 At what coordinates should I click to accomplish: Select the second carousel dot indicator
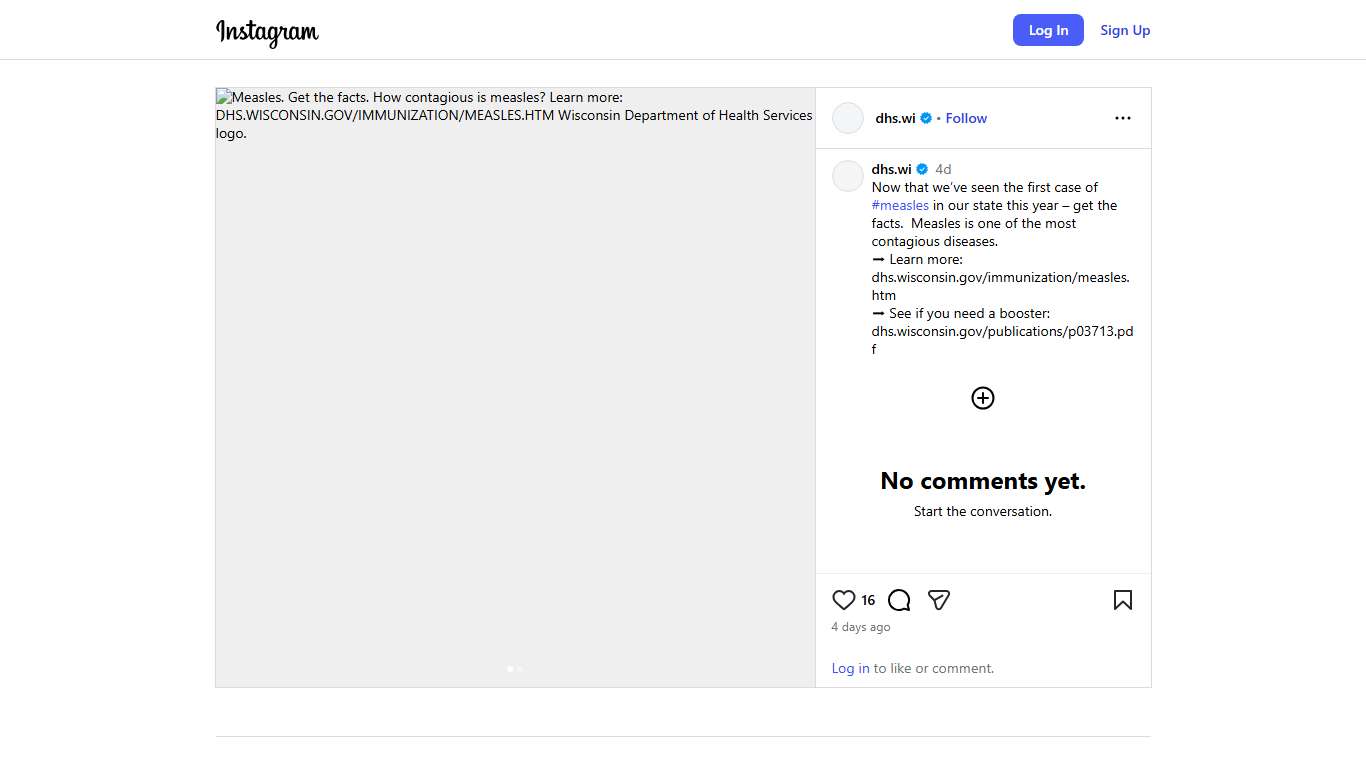[x=520, y=669]
